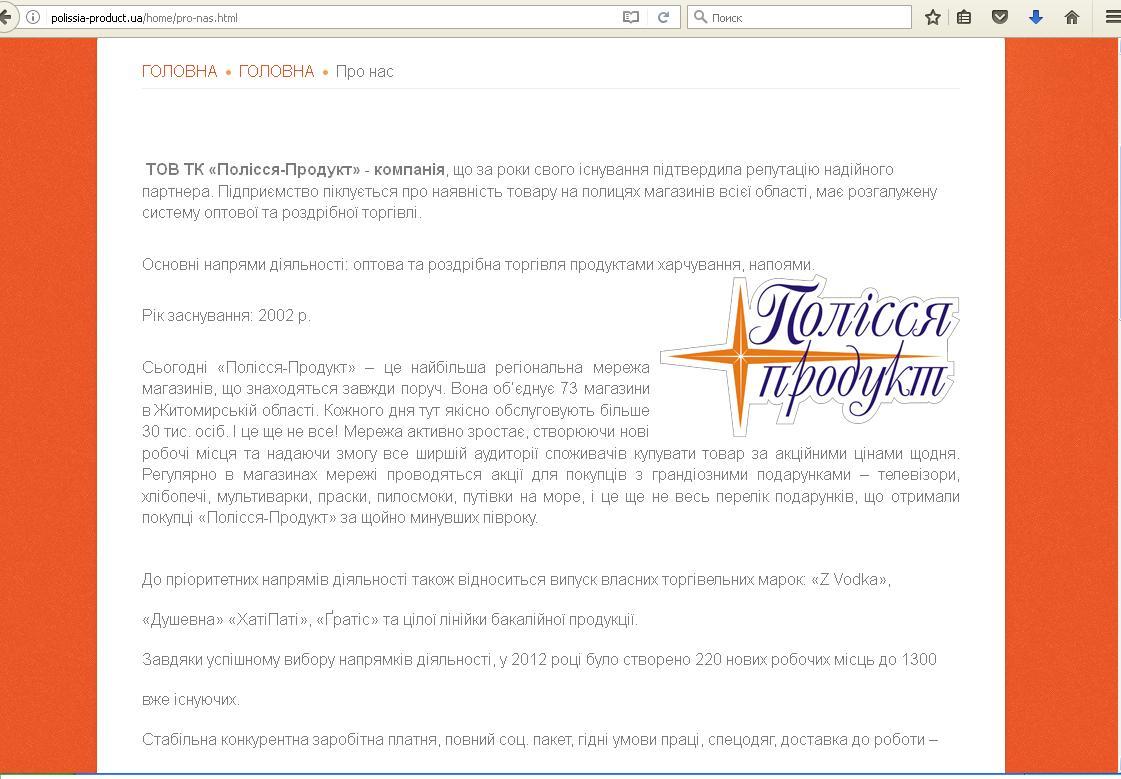Viewport: 1121px width, 779px height.
Task: Click the line with «Душевна» «ХатіПаті», «Ґратіс»
Action: (x=390, y=620)
